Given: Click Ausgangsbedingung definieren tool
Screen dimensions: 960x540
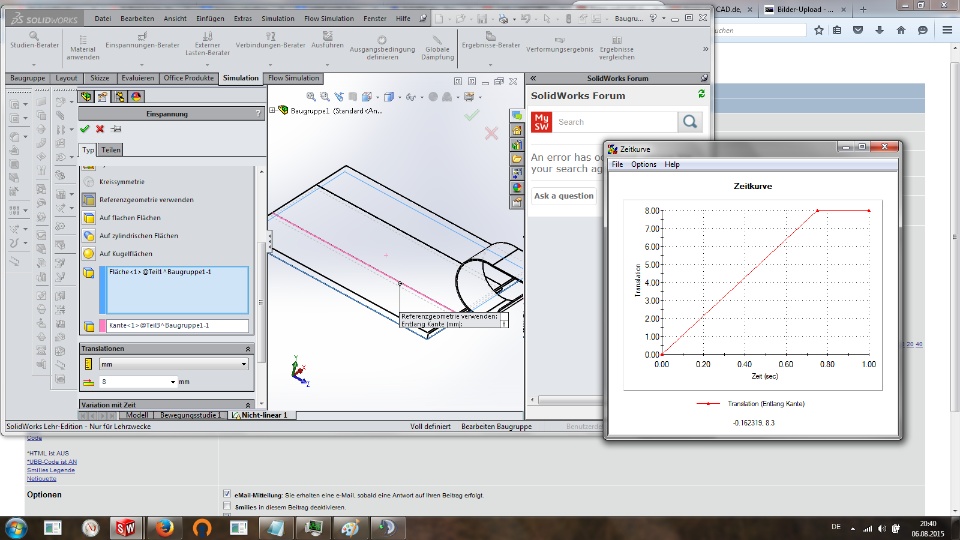Looking at the screenshot, I should click(382, 48).
